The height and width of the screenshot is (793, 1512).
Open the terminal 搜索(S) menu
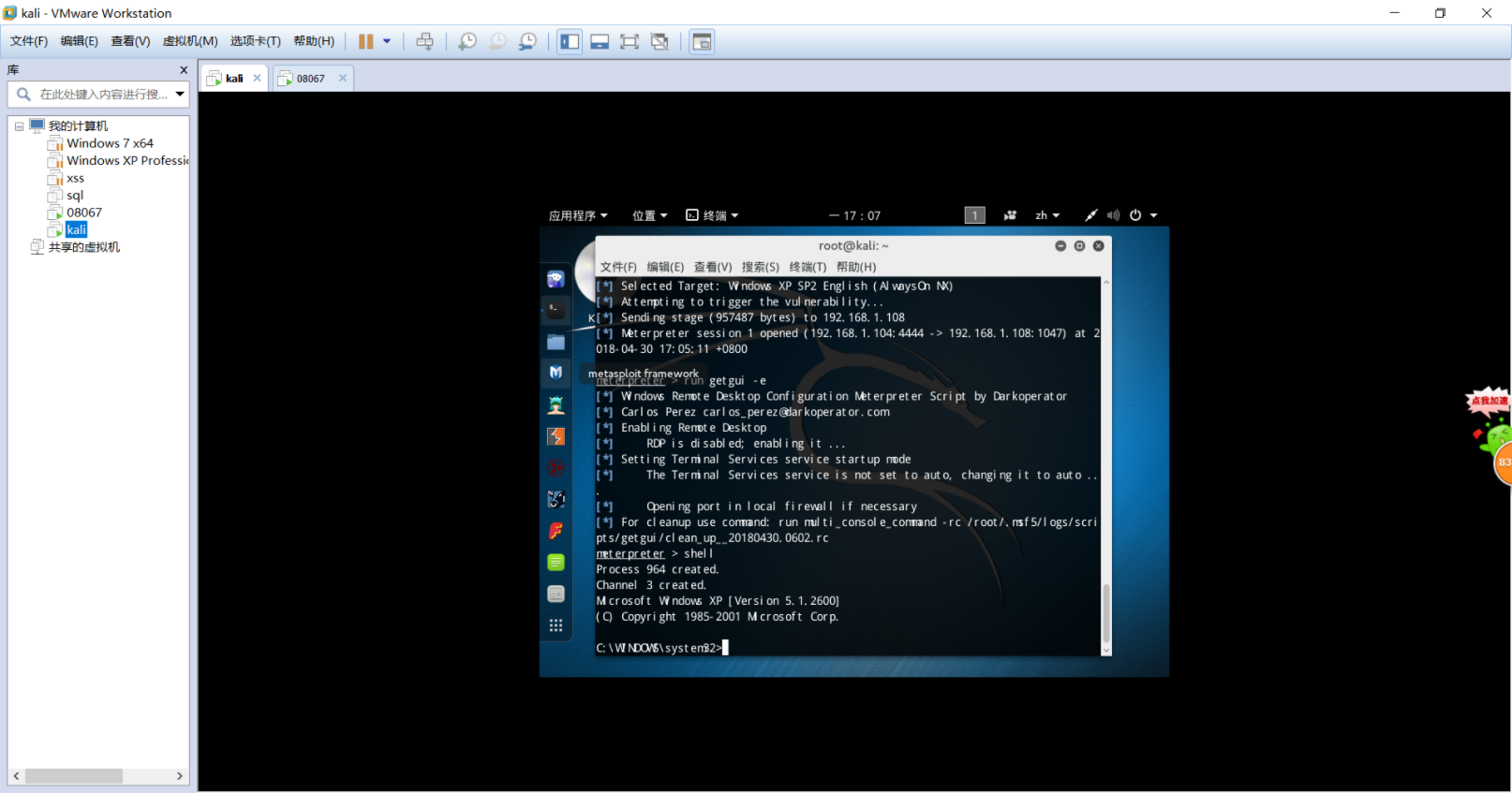[760, 267]
